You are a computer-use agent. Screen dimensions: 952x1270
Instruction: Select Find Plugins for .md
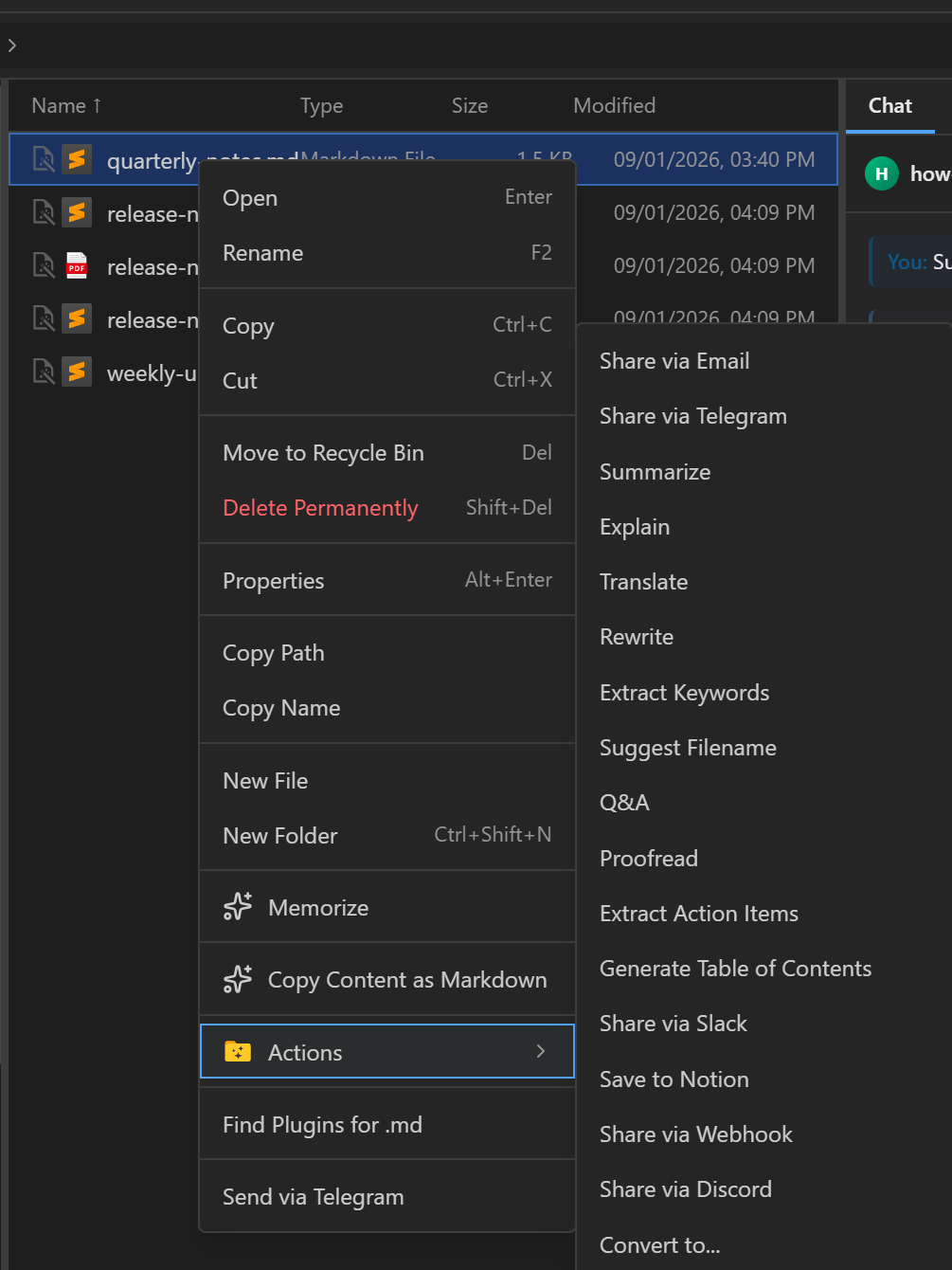pos(387,1124)
